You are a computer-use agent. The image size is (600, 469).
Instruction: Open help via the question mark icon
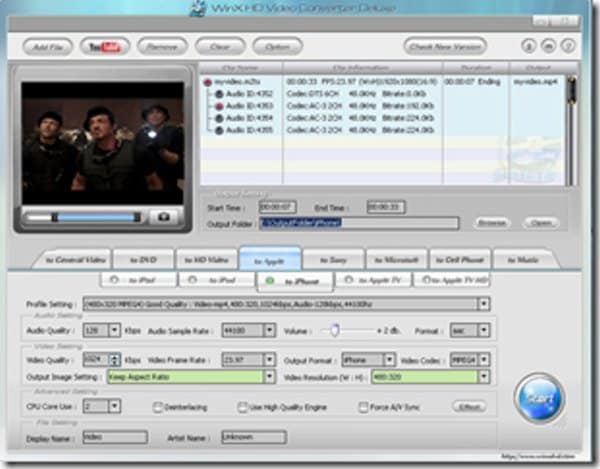tap(568, 46)
